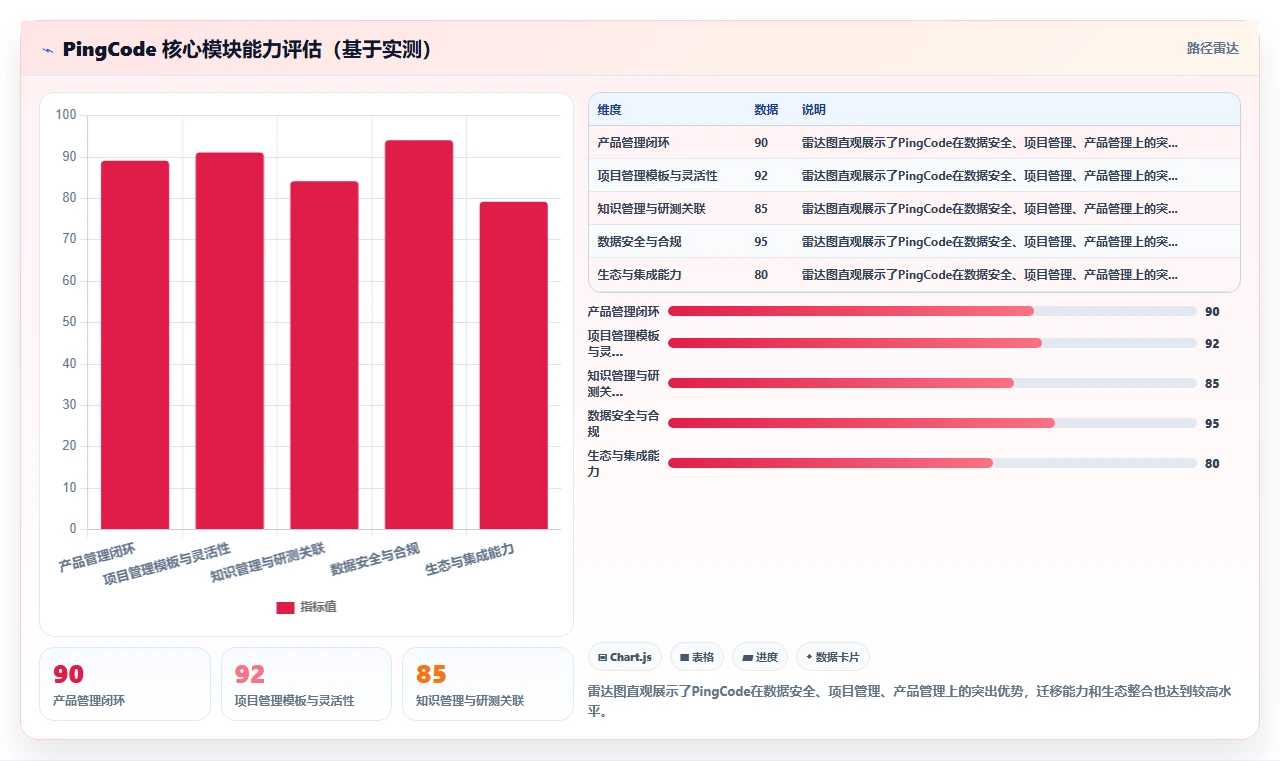1280x761 pixels.
Task: Click the 说明 column header
Action: 814,110
